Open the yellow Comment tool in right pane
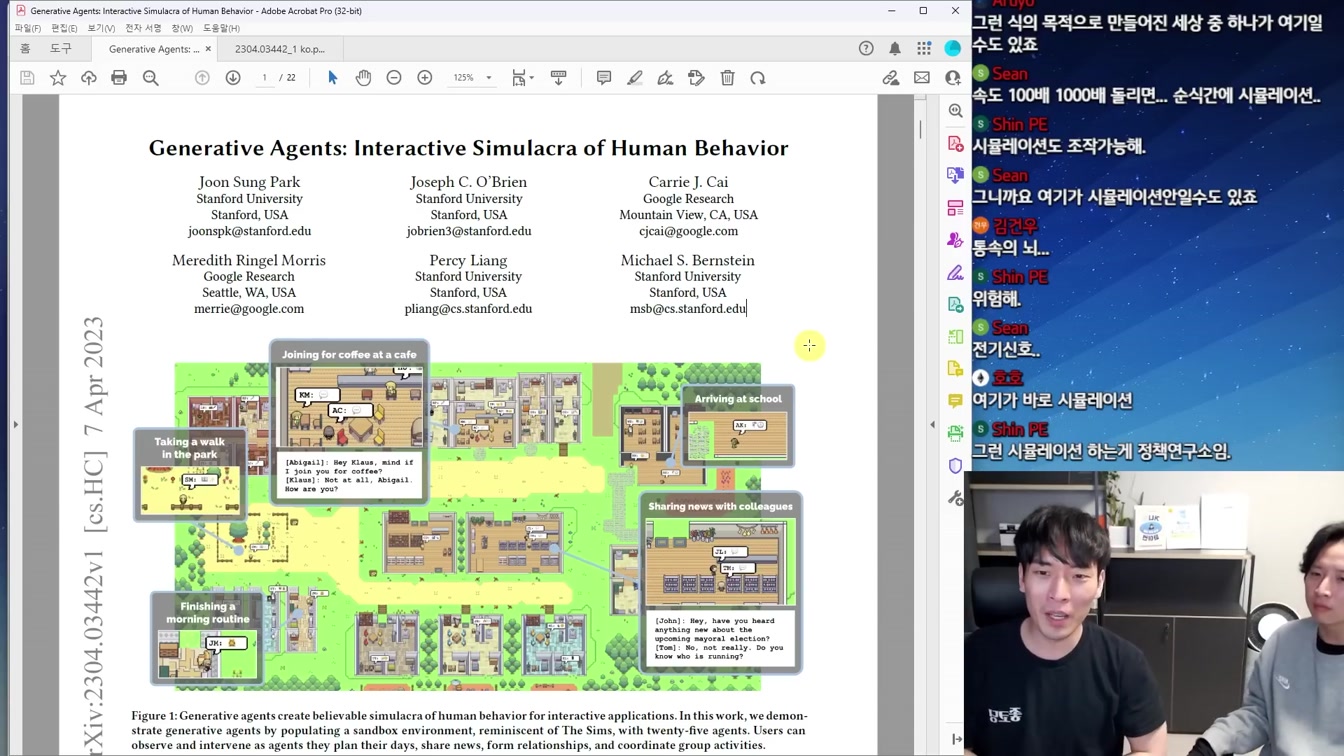 click(x=956, y=400)
